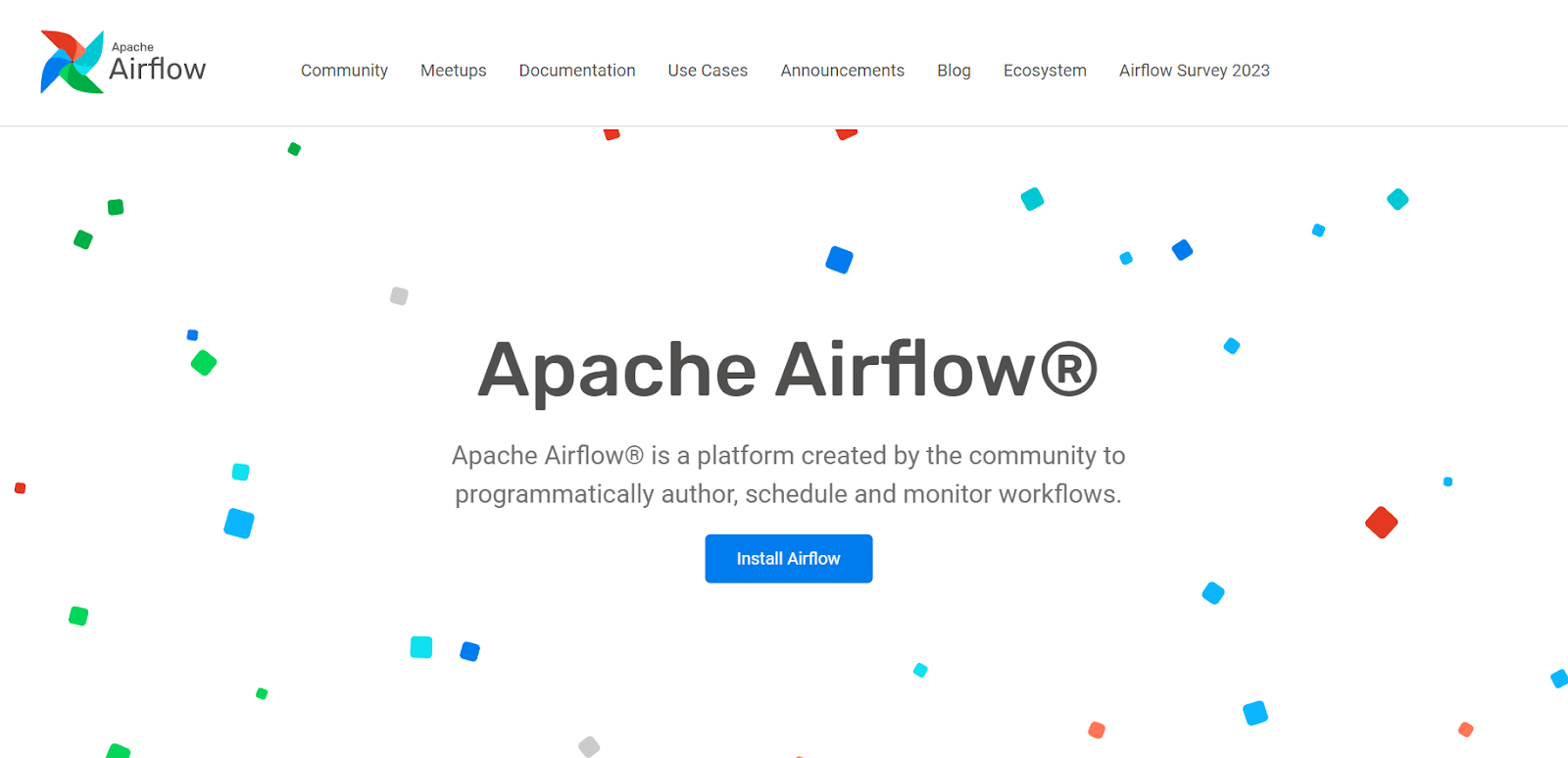Go to the Meetups page
This screenshot has width=1568, height=758.
(454, 71)
